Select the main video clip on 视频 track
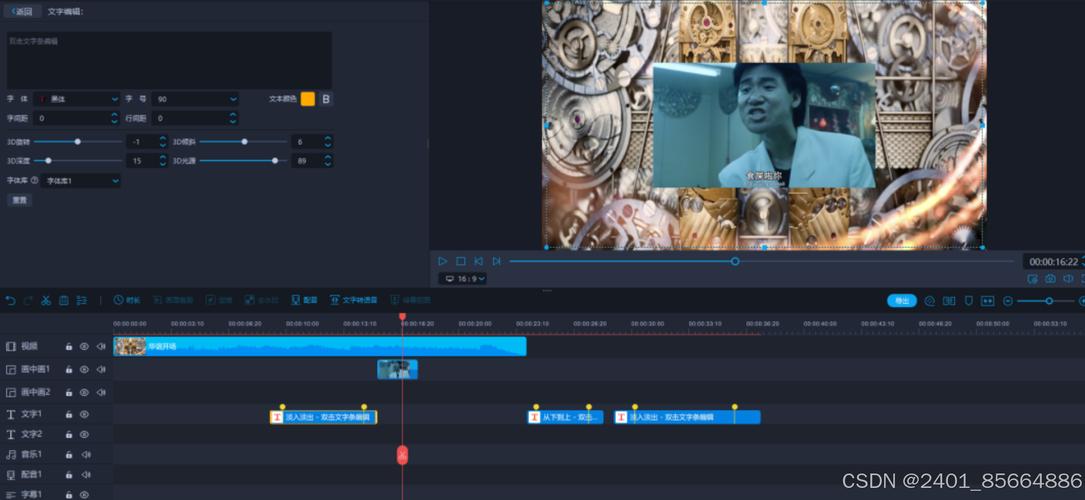Screen dimensions: 1085x500 coord(320,346)
